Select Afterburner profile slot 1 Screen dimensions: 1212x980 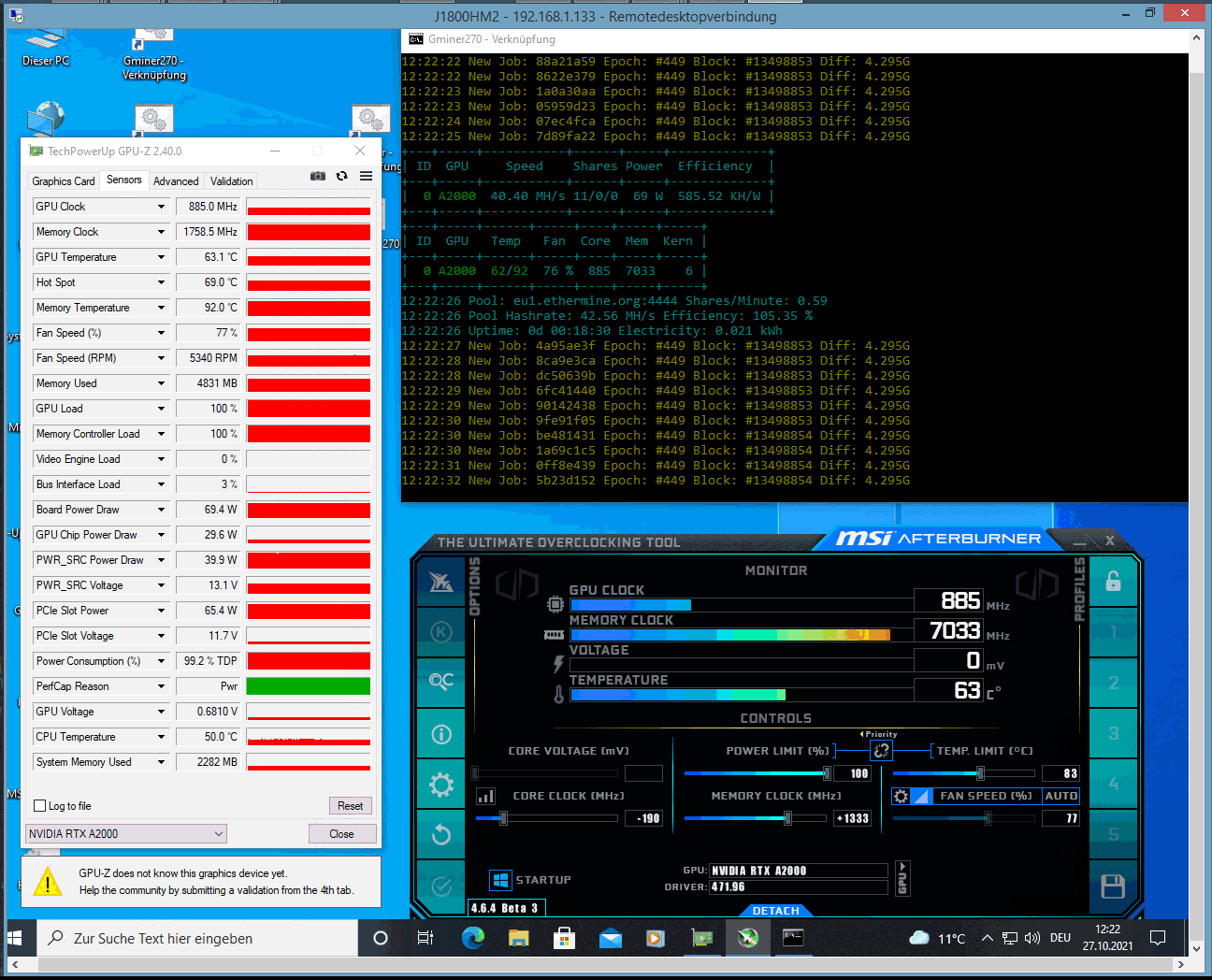pos(1113,633)
